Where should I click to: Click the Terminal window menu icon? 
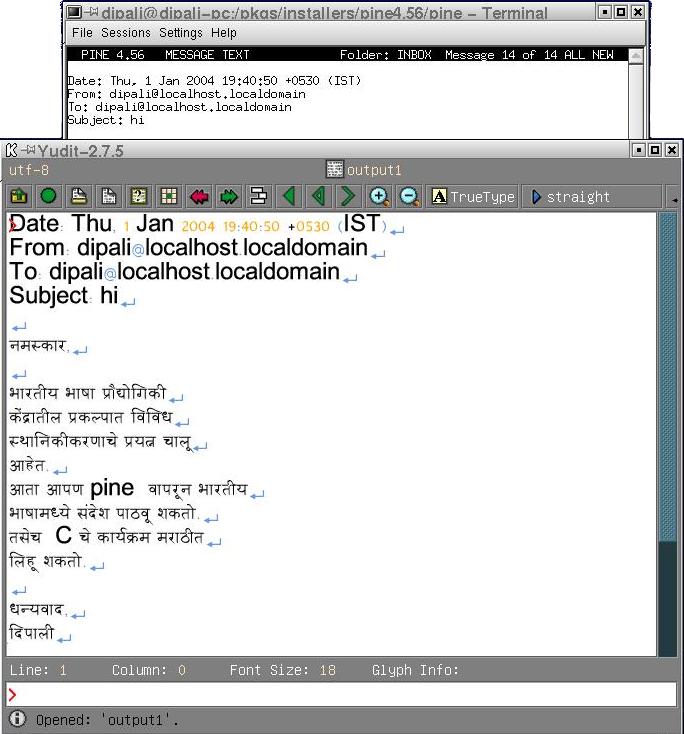(74, 12)
